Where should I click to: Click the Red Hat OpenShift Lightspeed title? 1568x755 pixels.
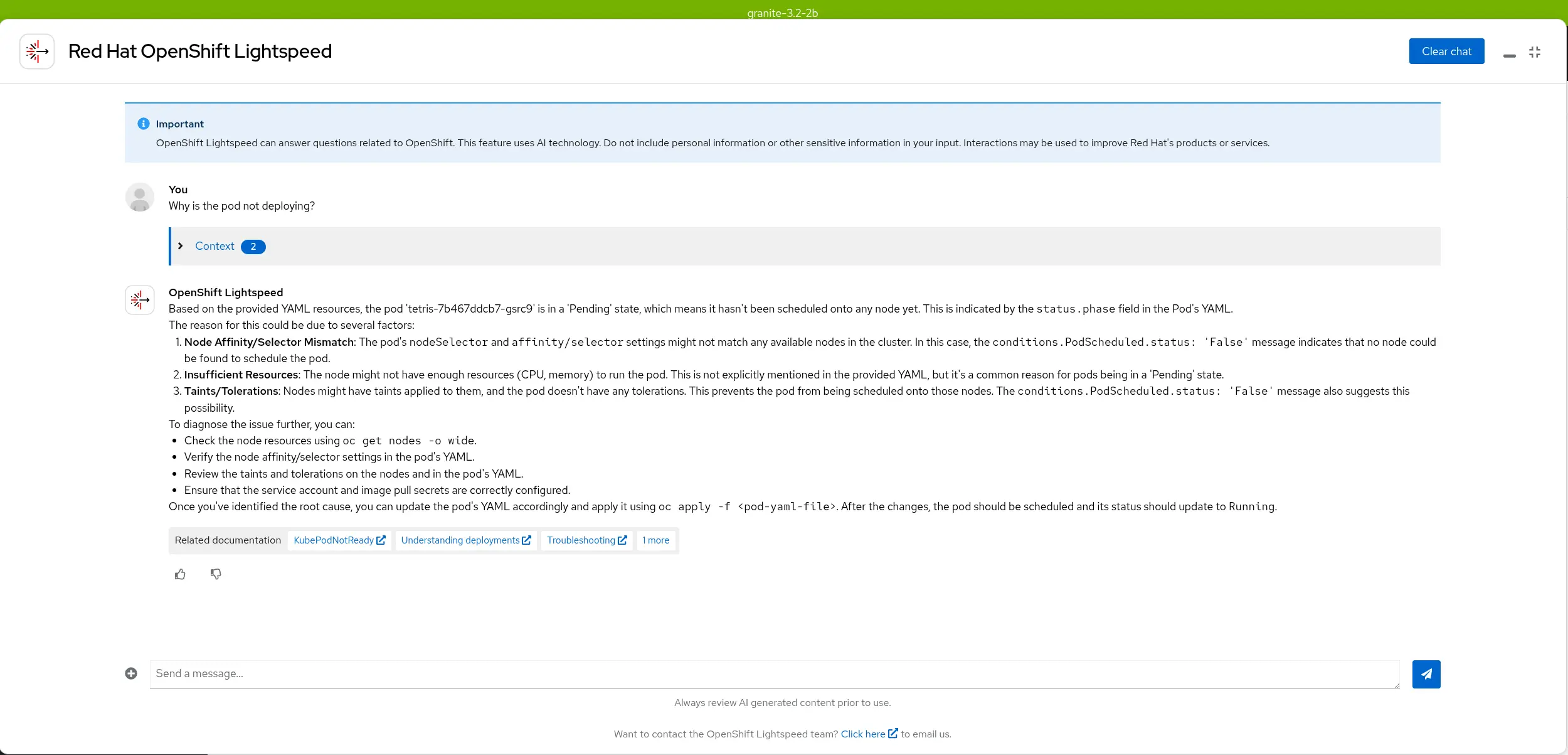point(200,51)
